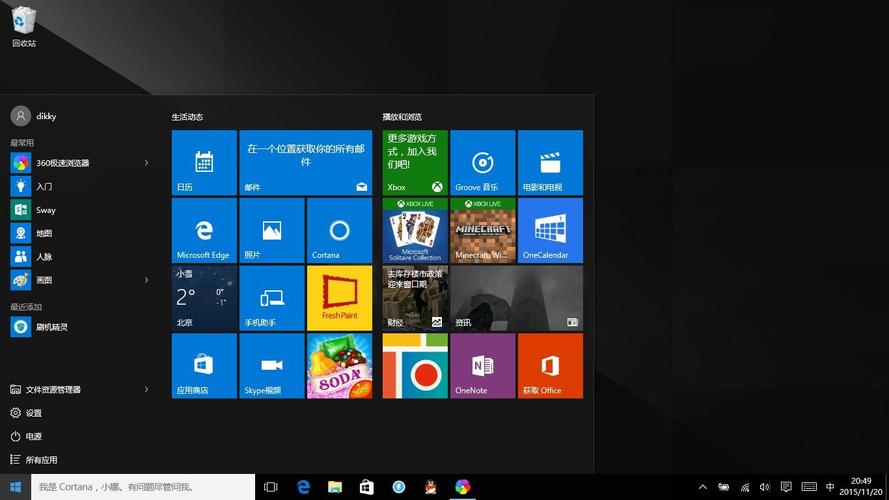Screen dimensions: 889x500
Task: Launch the FreshPaint tile
Action: click(x=339, y=297)
